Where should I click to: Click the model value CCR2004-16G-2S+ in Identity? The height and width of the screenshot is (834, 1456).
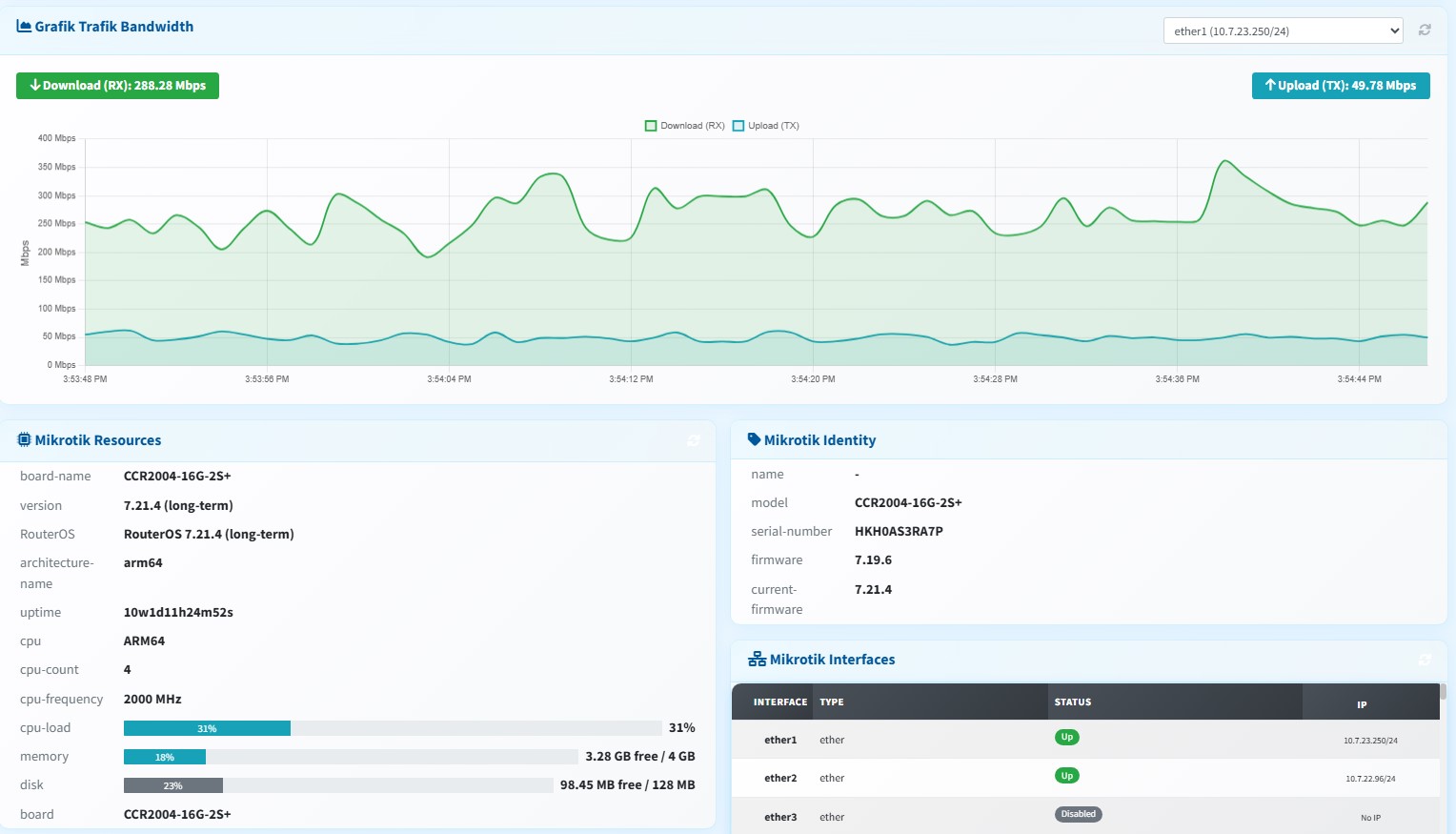[908, 503]
